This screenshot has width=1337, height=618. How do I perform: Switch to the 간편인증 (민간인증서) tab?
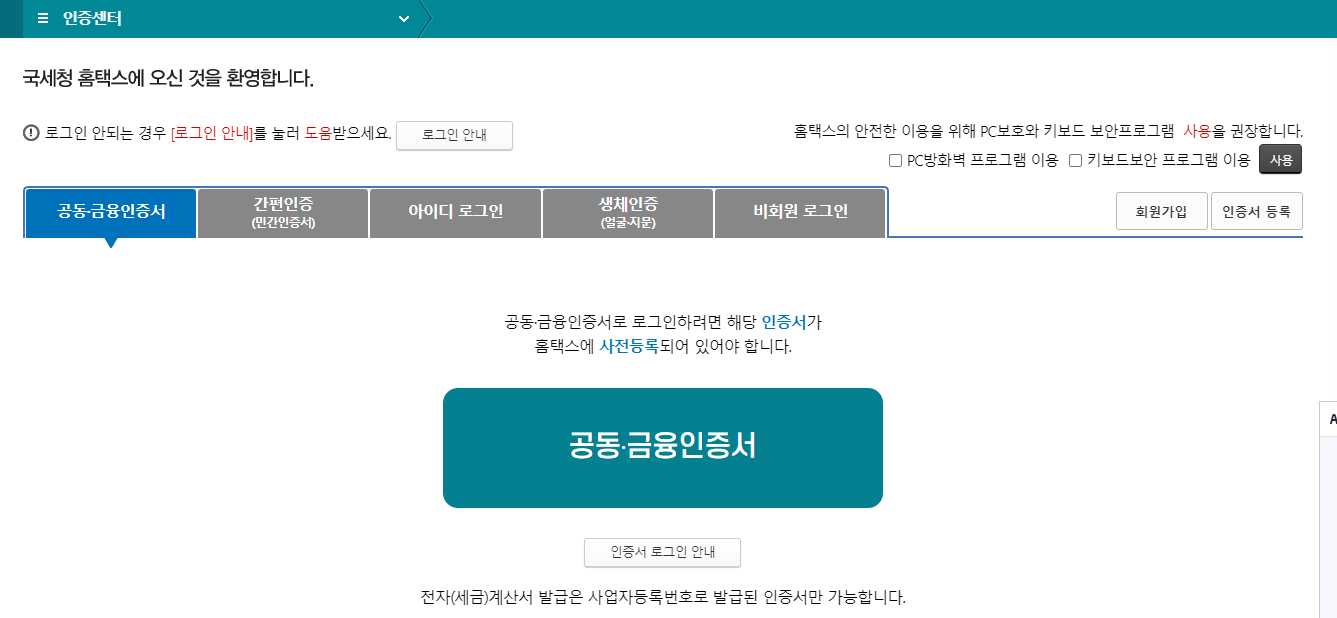pos(283,213)
